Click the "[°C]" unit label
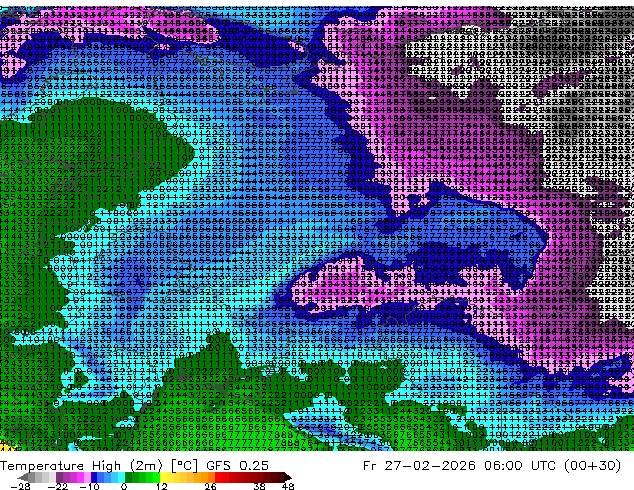Viewport: 634px width, 490px height. (x=184, y=466)
